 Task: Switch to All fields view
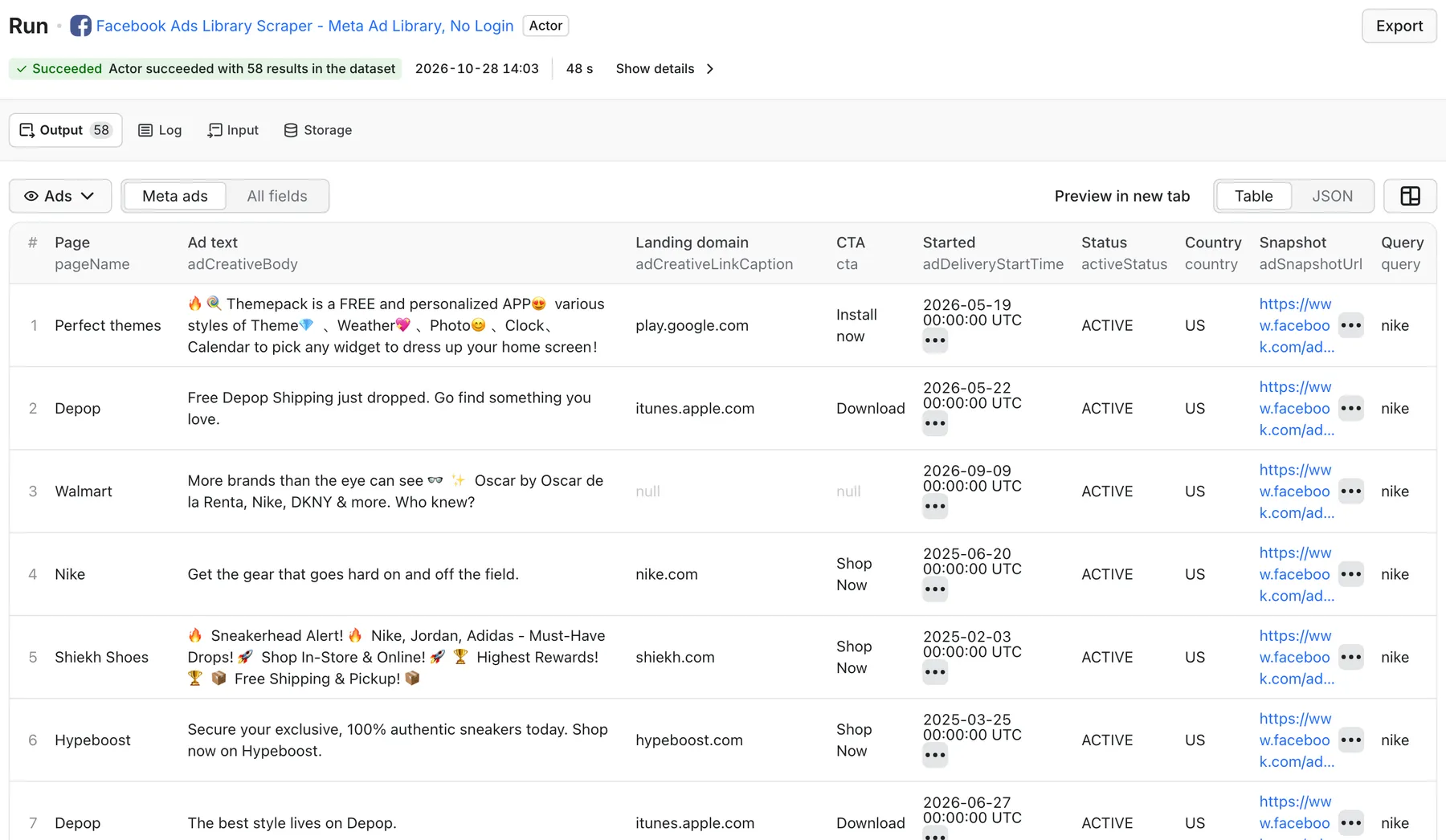277,196
